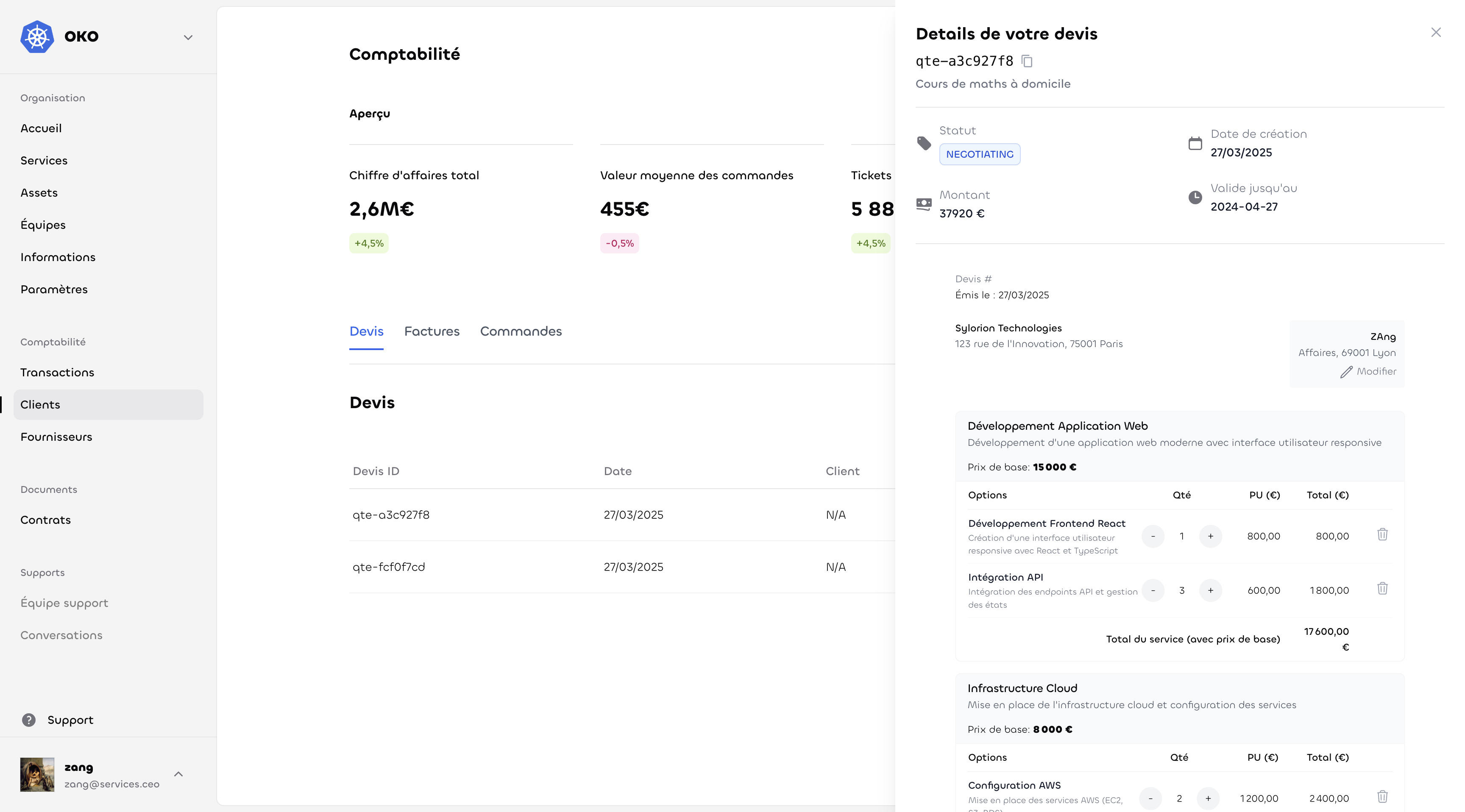Increase the Configuration AWS quantity
1465x812 pixels.
coord(1208,798)
